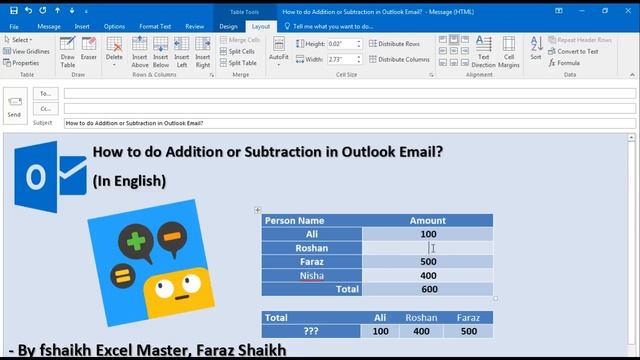
Task: Set alignment to Align Bottom Right
Action: coord(465,62)
